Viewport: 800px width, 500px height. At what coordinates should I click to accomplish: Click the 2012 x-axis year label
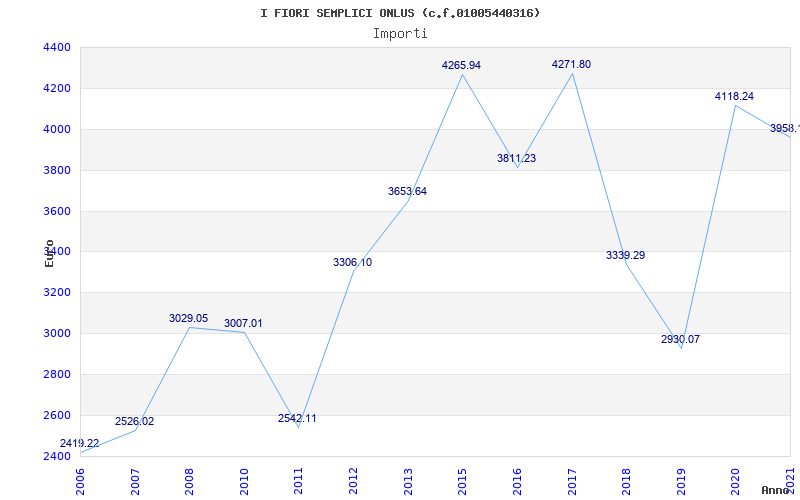pos(354,481)
